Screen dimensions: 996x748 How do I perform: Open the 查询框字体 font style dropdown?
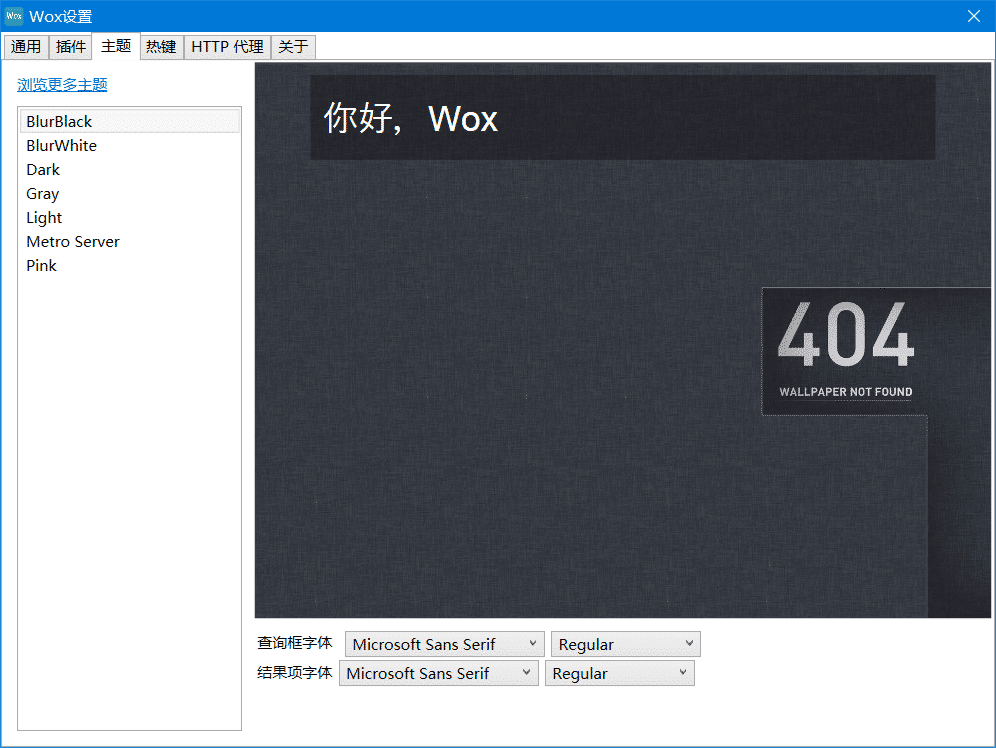(626, 644)
